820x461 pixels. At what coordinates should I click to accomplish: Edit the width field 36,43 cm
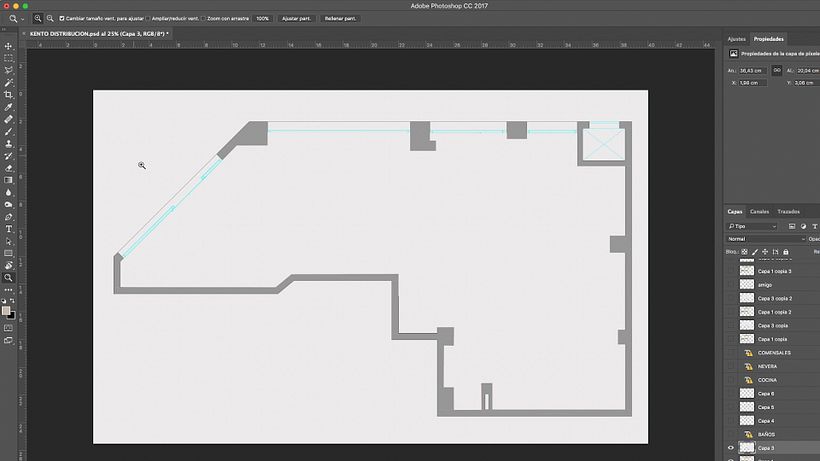pos(753,70)
